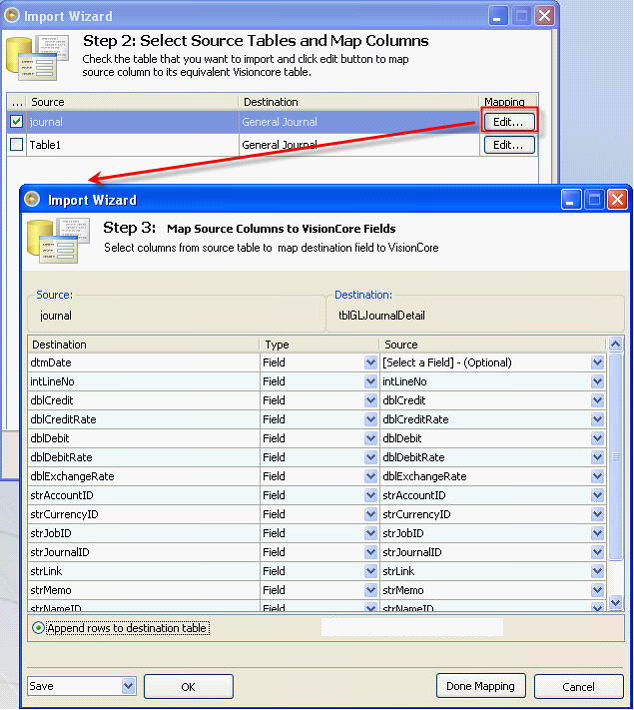This screenshot has height=710, width=634.
Task: Click General Journal destination for journal row
Action: (x=279, y=122)
